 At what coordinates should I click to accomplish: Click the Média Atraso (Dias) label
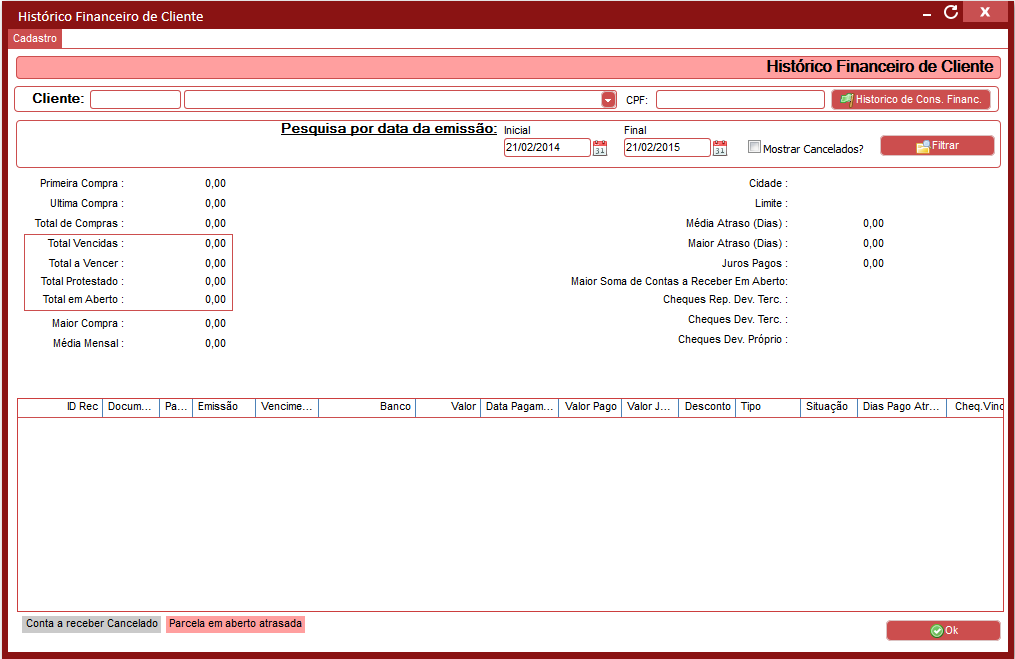point(737,223)
